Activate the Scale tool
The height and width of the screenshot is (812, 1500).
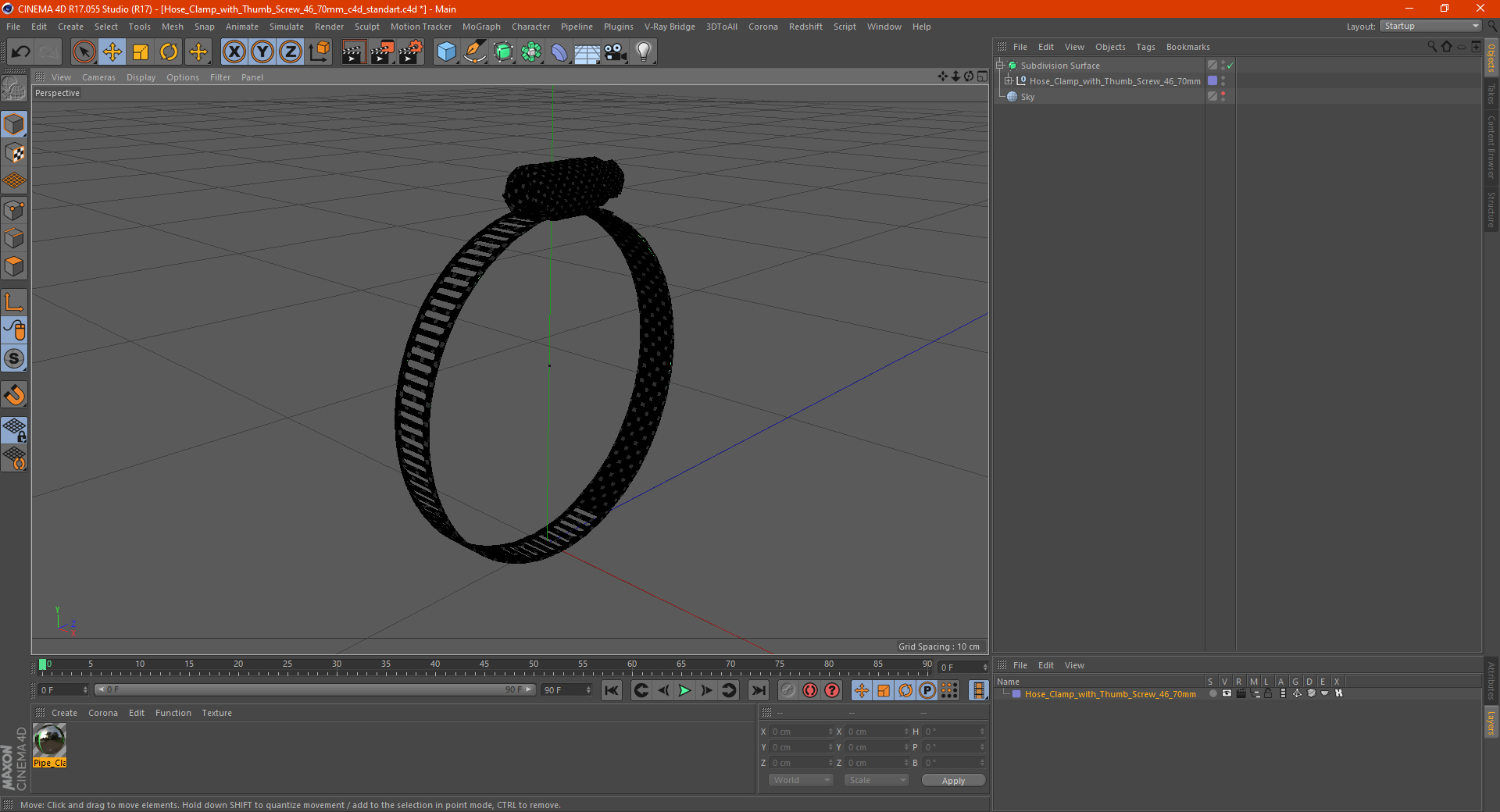click(141, 52)
